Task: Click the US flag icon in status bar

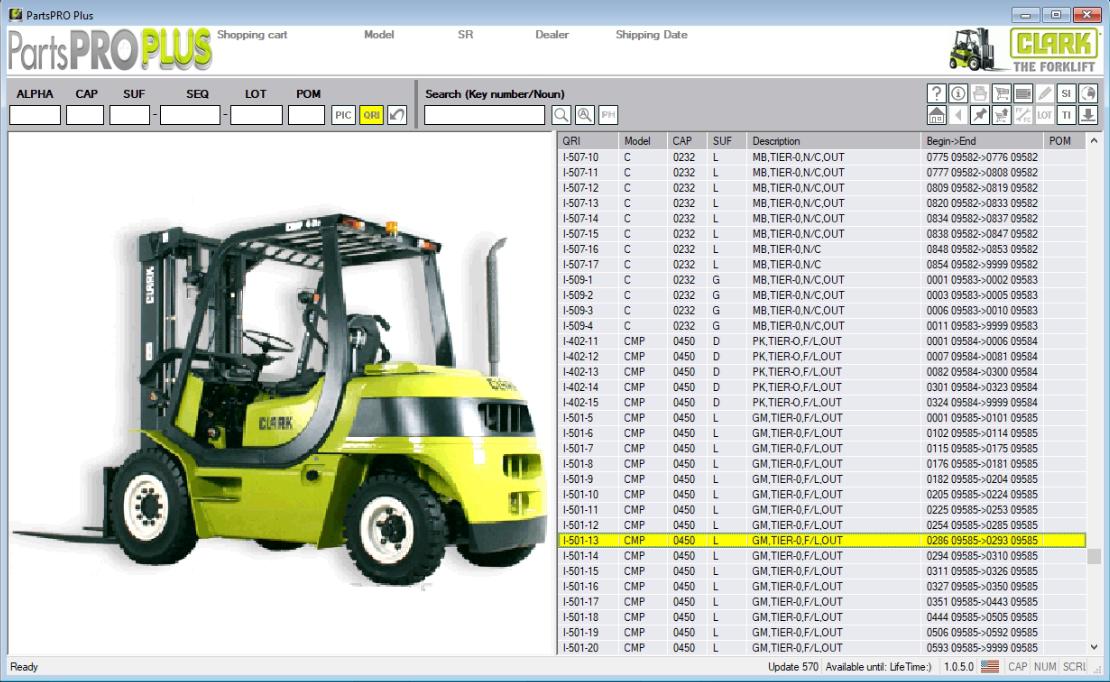Action: [990, 666]
